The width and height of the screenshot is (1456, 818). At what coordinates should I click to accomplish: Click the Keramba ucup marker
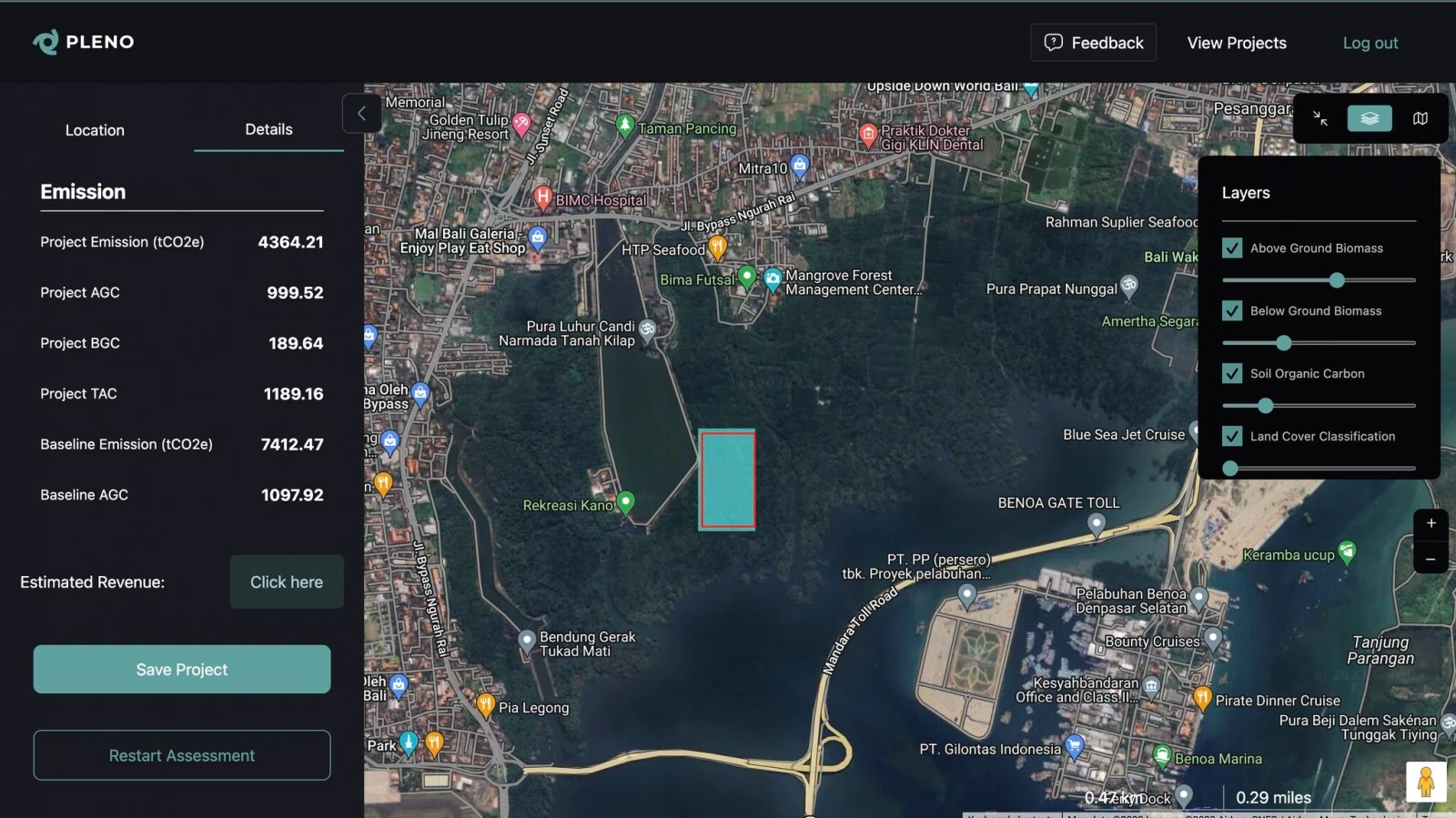[x=1348, y=551]
